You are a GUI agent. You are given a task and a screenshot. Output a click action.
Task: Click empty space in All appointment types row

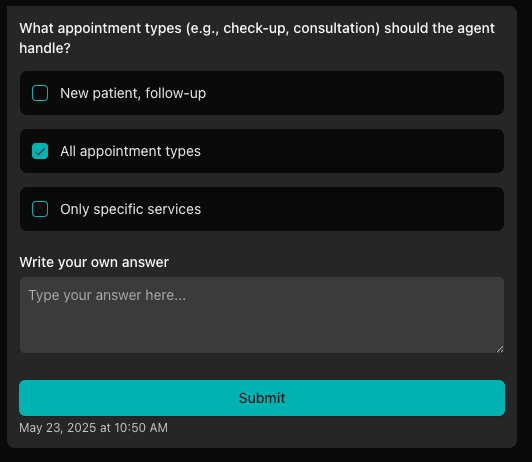pos(353,151)
